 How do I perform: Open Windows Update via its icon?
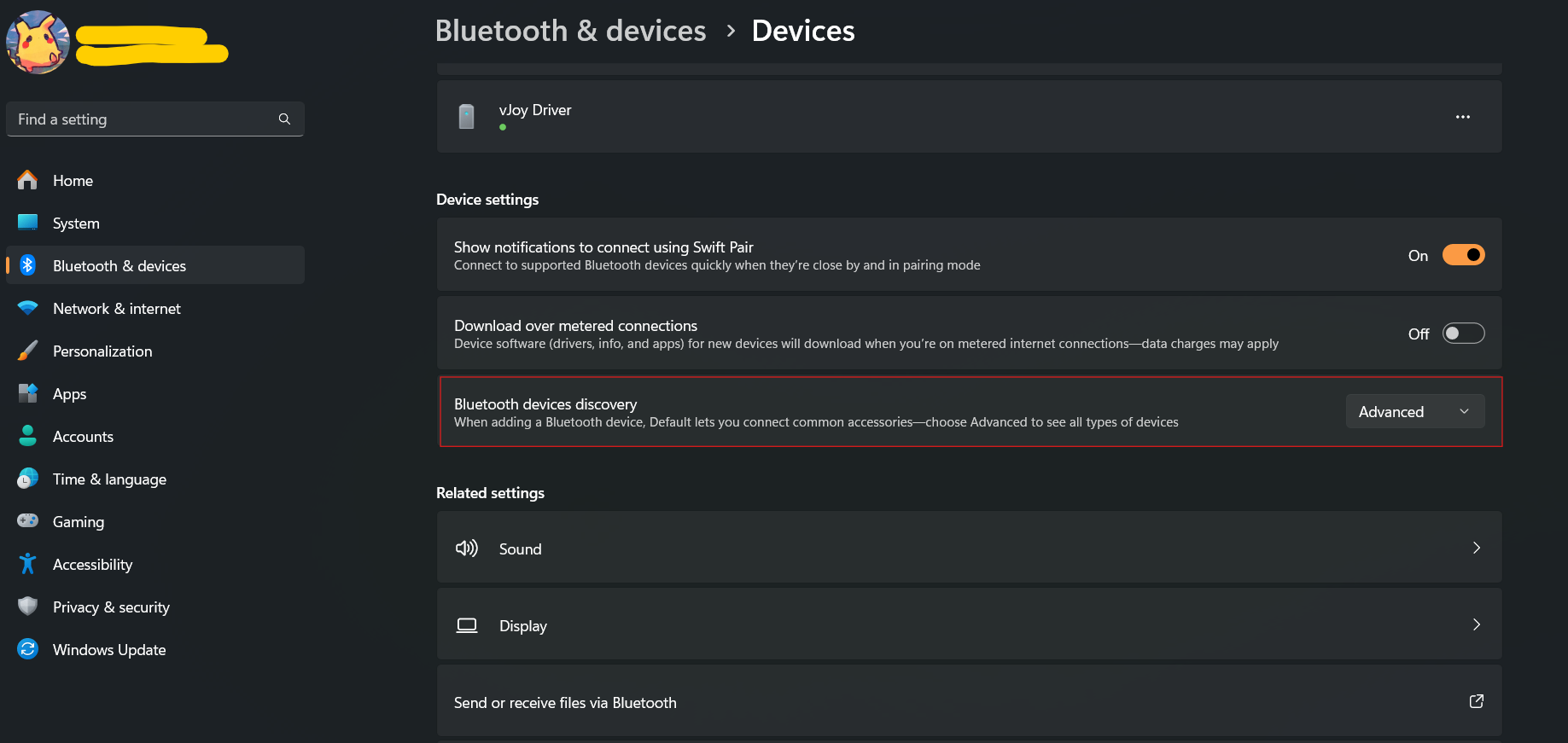pyautogui.click(x=28, y=649)
